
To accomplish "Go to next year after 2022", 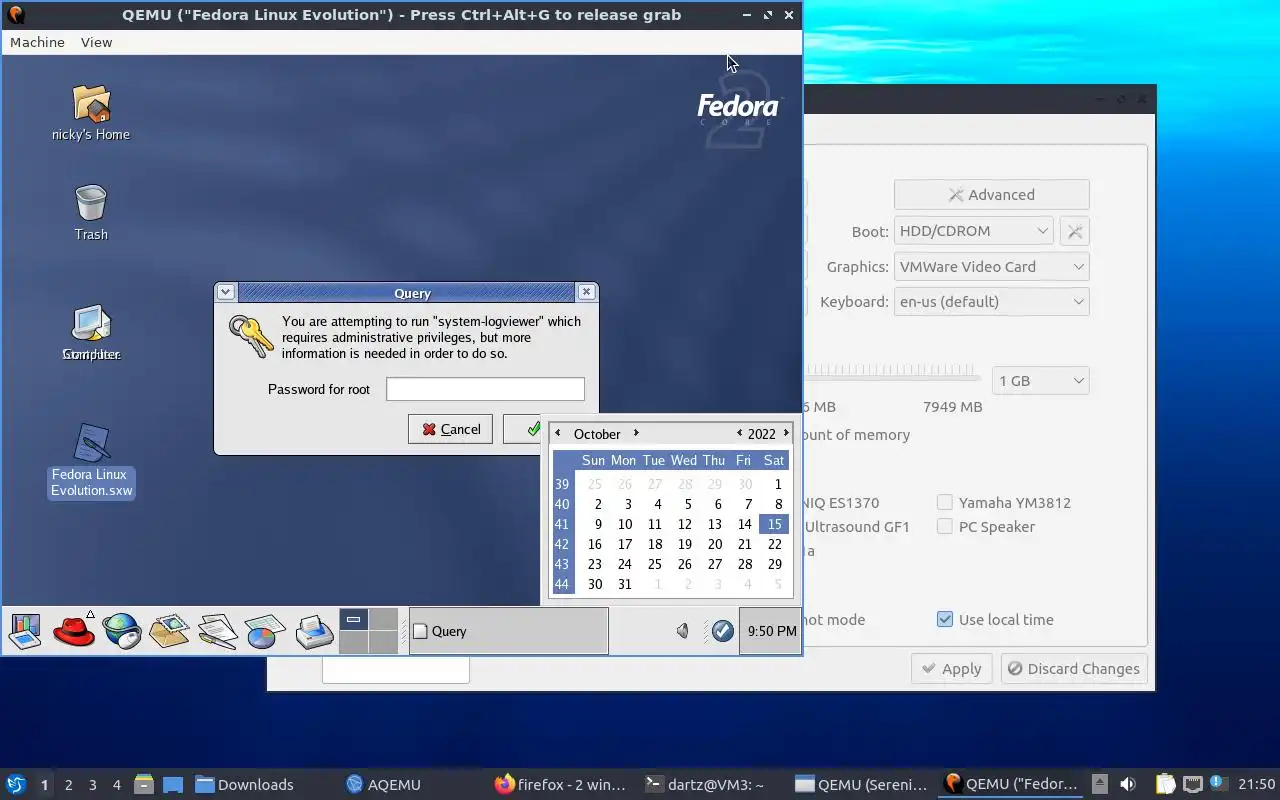I will (x=786, y=433).
